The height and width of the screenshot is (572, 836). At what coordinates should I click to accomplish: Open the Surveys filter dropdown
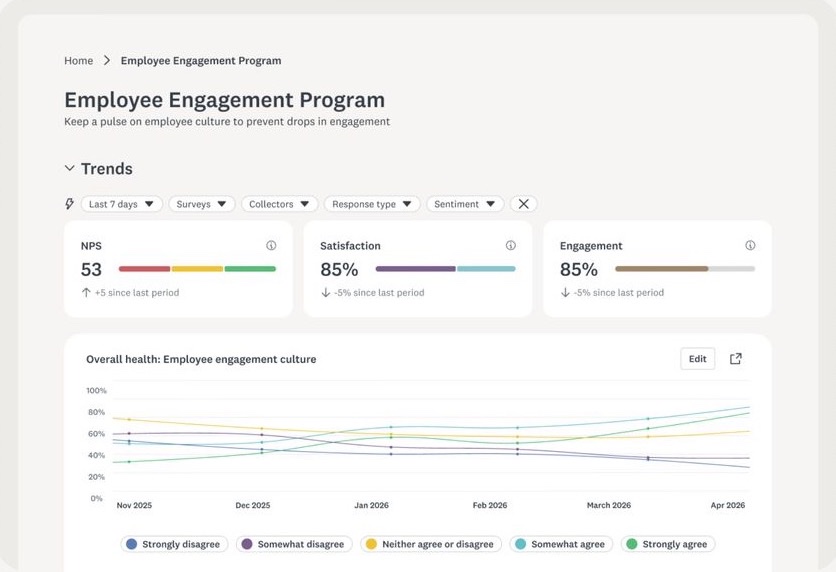tap(202, 204)
